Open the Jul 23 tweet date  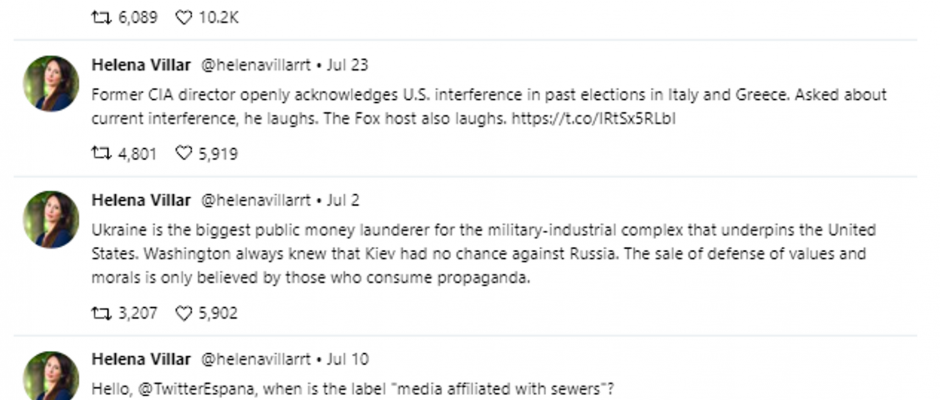tap(347, 65)
